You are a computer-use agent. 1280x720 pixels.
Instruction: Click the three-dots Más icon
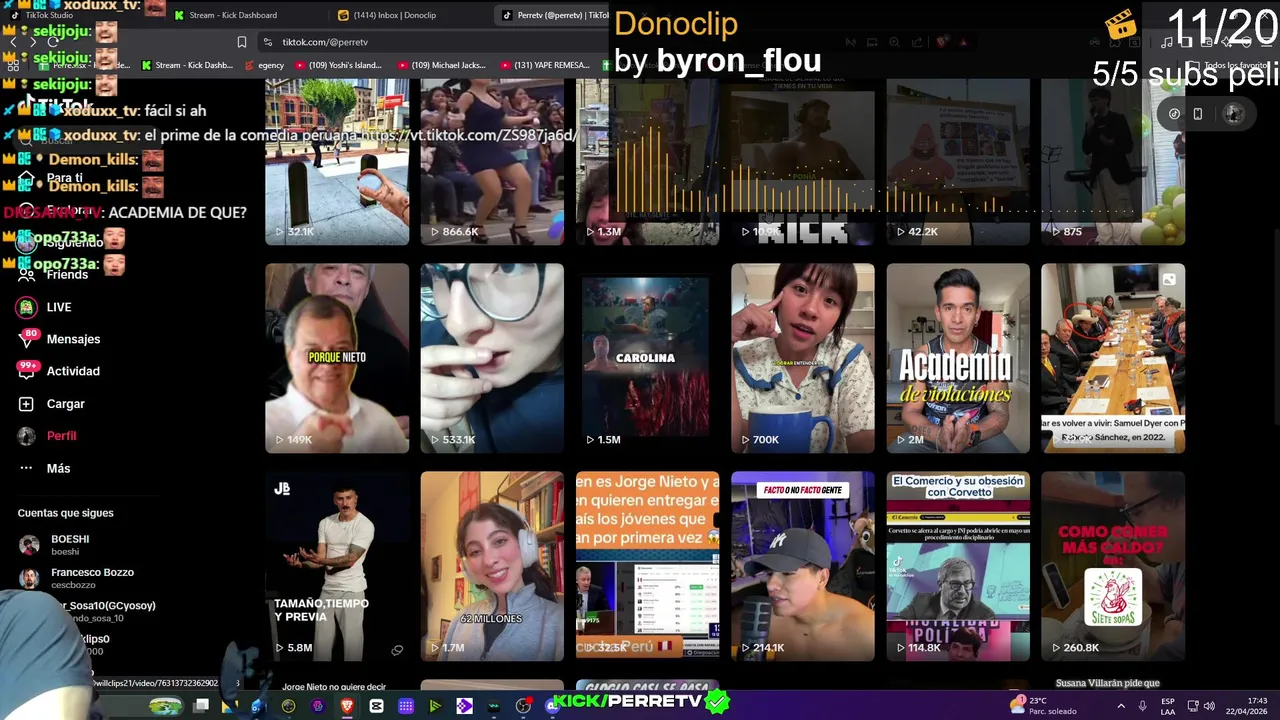pos(27,468)
